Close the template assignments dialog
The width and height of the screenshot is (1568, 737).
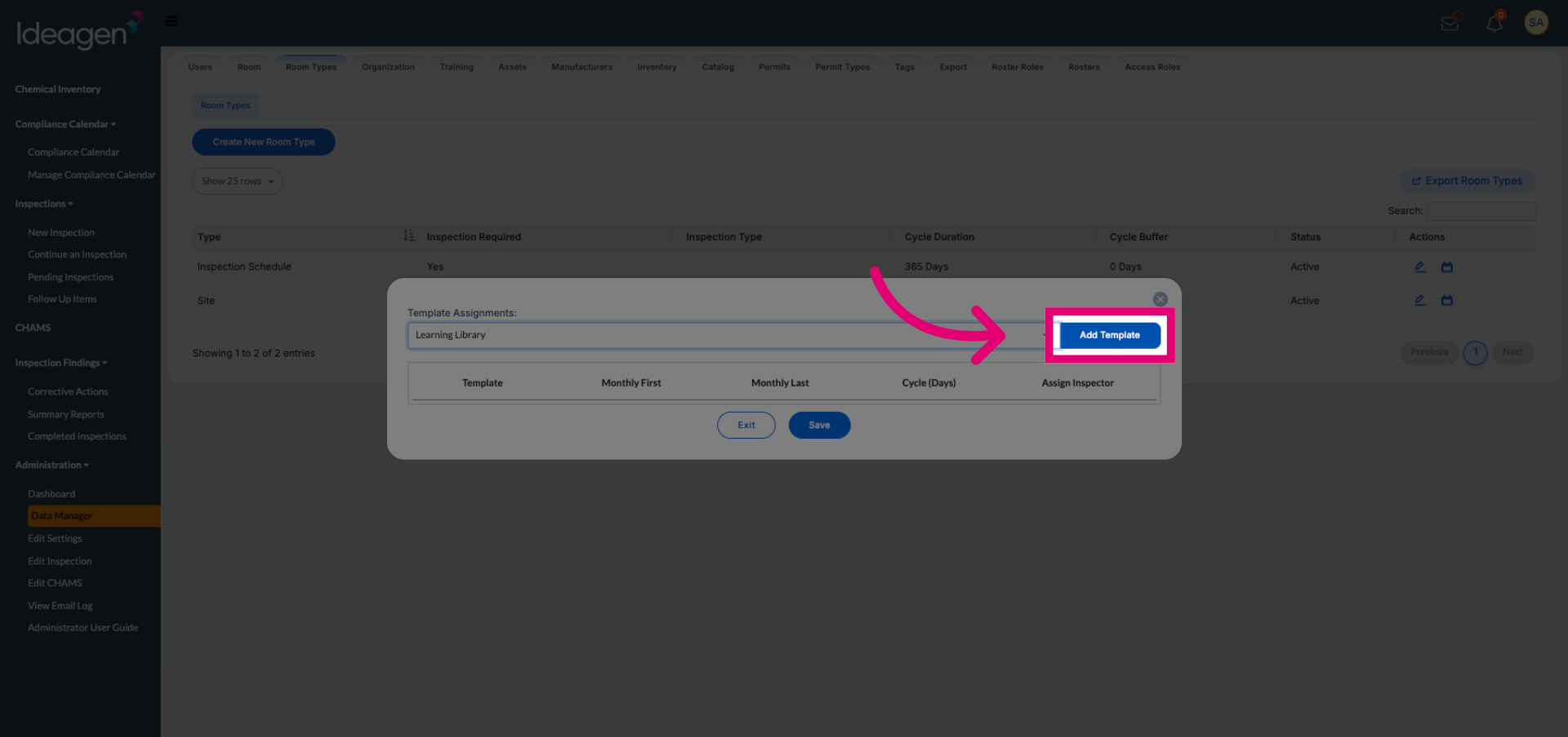click(x=1160, y=300)
